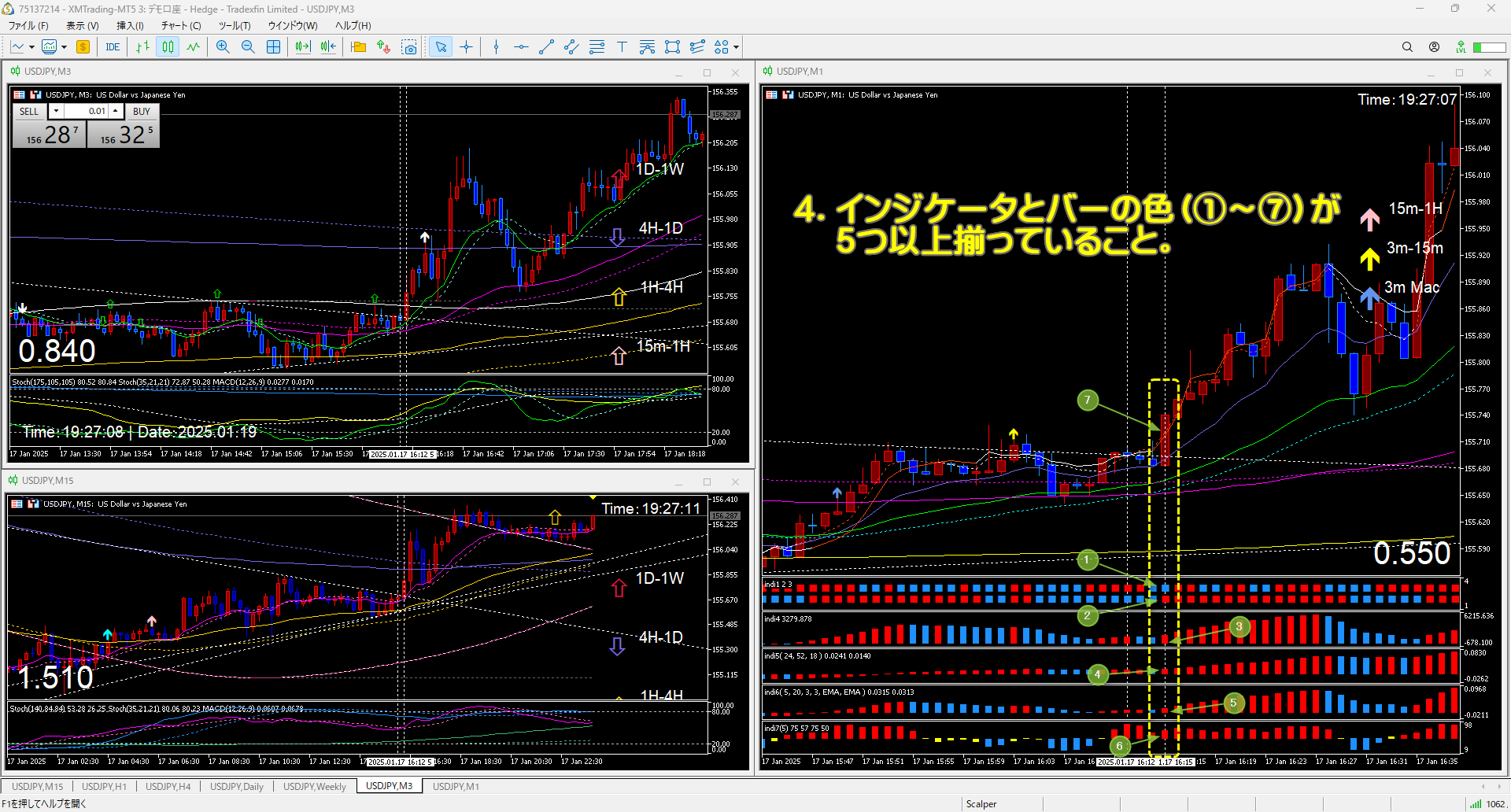Select the text label tool

[622, 47]
